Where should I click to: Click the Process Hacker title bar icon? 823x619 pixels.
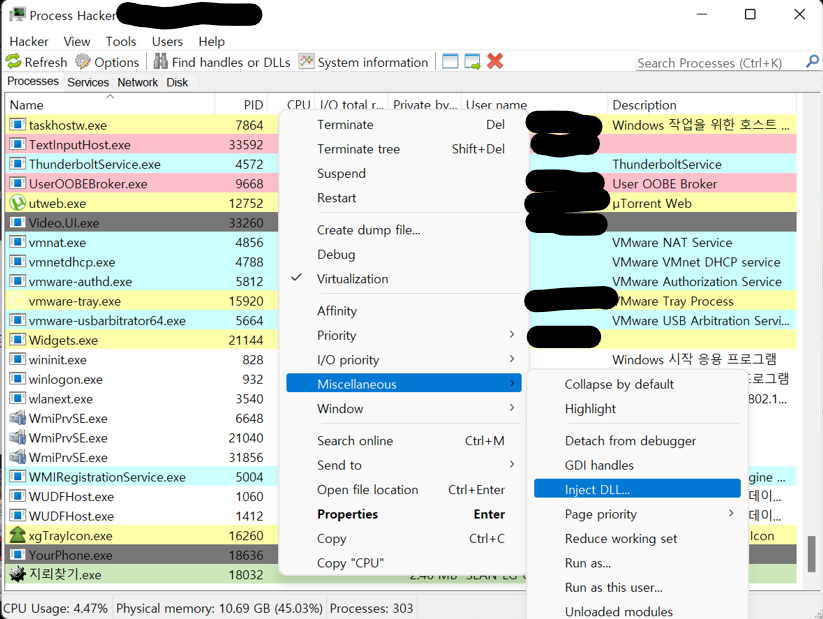tap(17, 14)
